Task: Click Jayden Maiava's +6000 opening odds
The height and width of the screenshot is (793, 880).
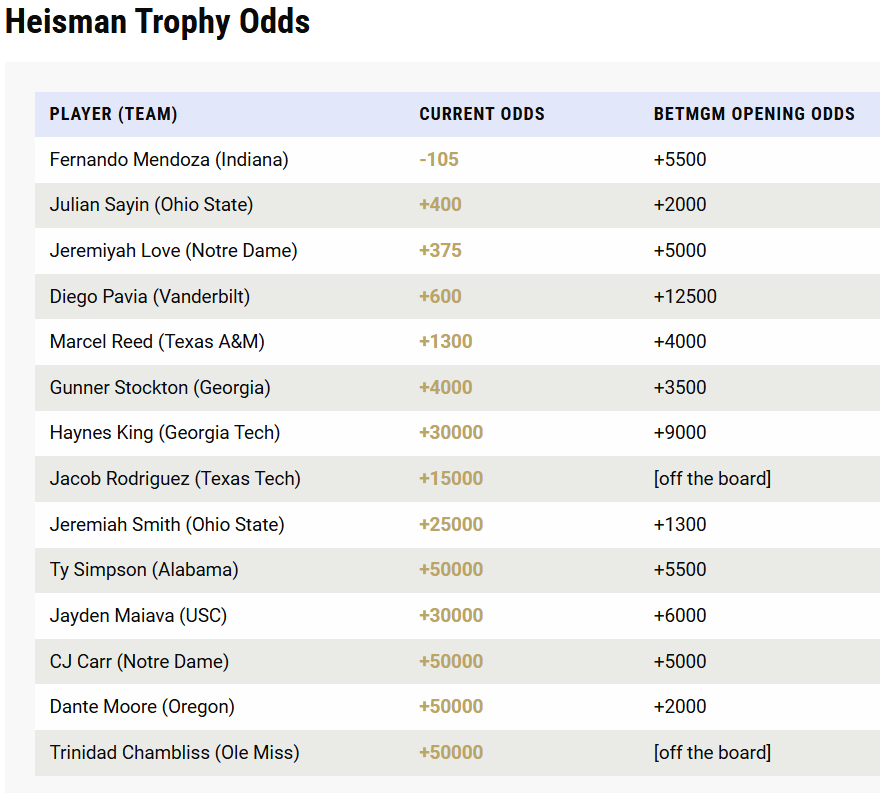Action: pos(680,615)
